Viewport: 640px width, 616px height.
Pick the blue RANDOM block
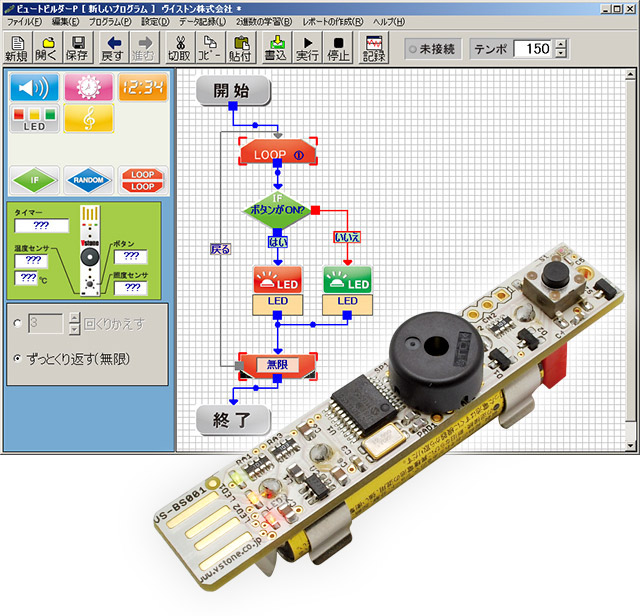pos(89,180)
